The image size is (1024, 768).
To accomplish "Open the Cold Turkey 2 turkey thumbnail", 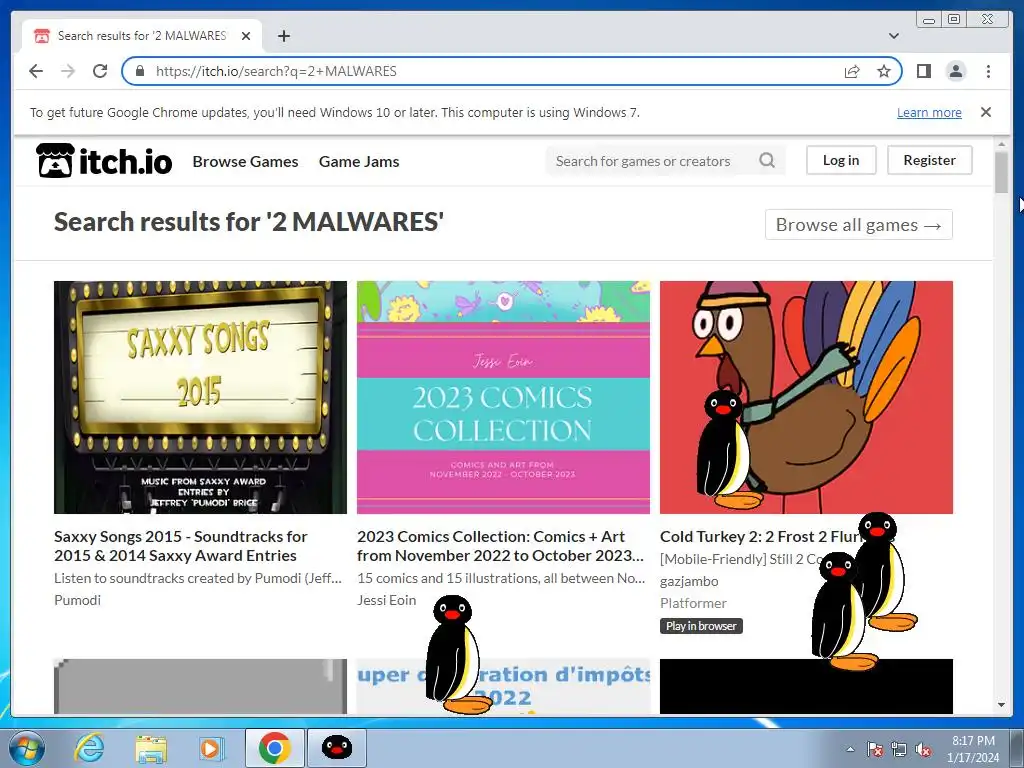I will pos(807,397).
